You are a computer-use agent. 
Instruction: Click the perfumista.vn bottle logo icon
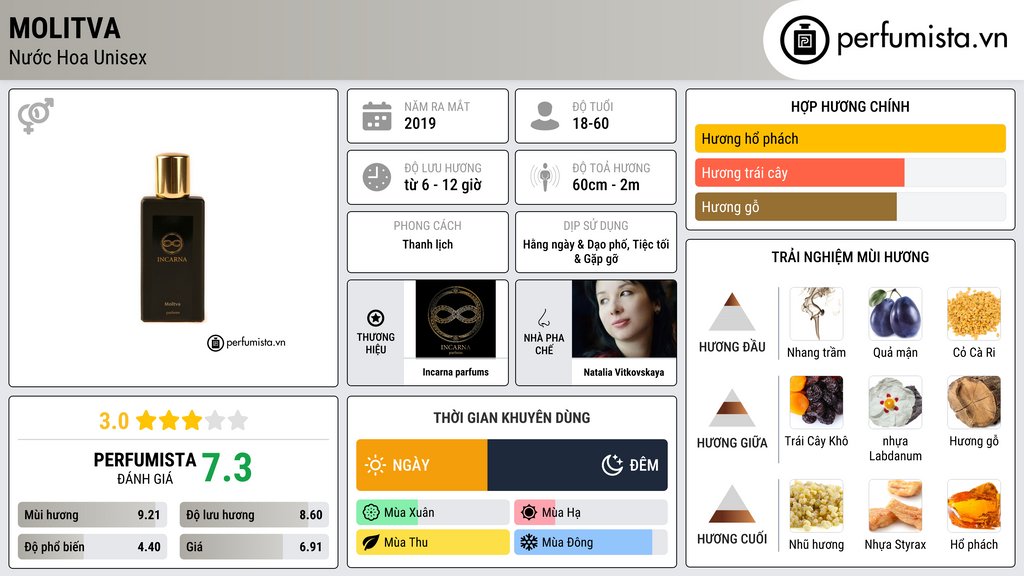click(804, 40)
